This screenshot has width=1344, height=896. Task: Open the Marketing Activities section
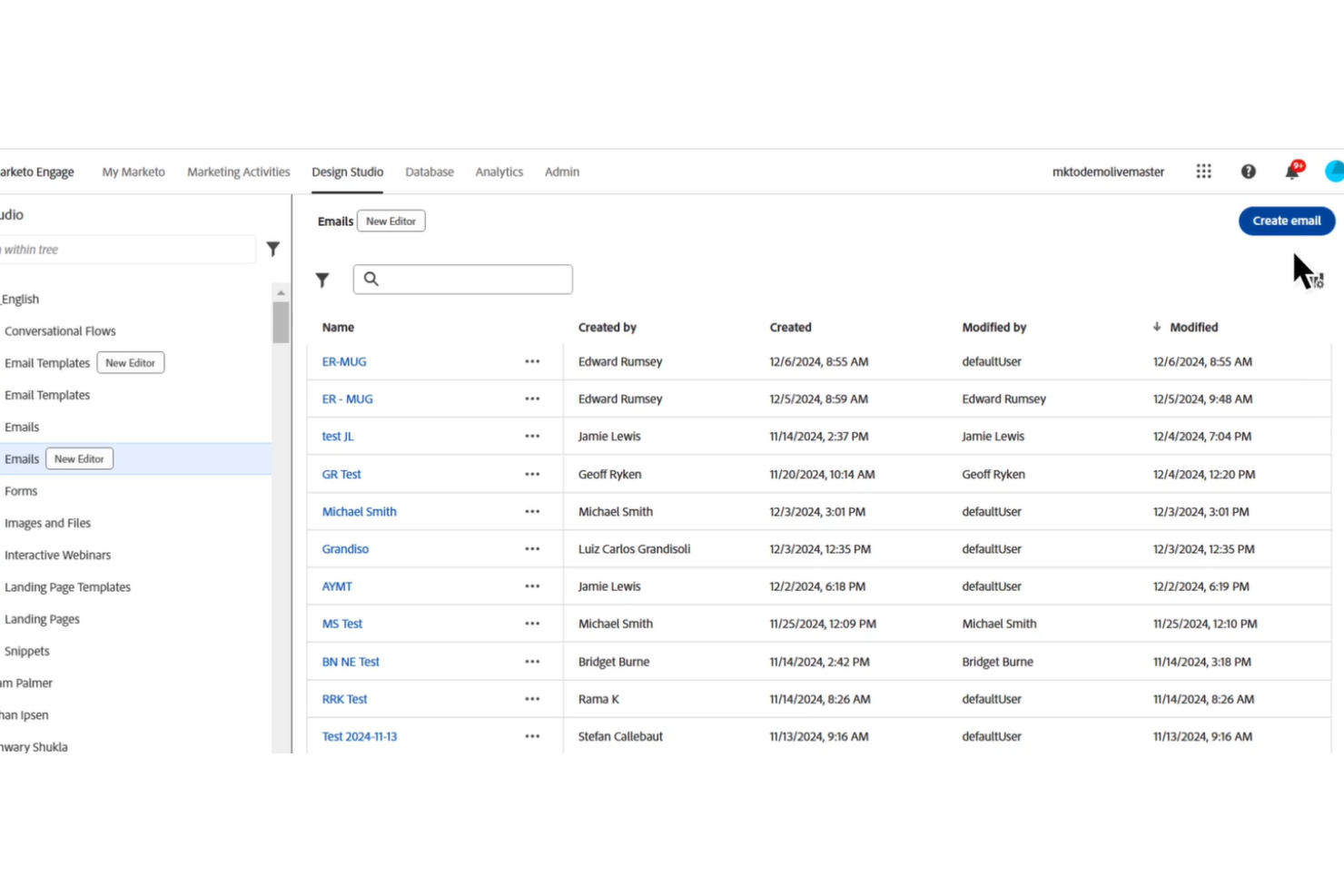238,172
